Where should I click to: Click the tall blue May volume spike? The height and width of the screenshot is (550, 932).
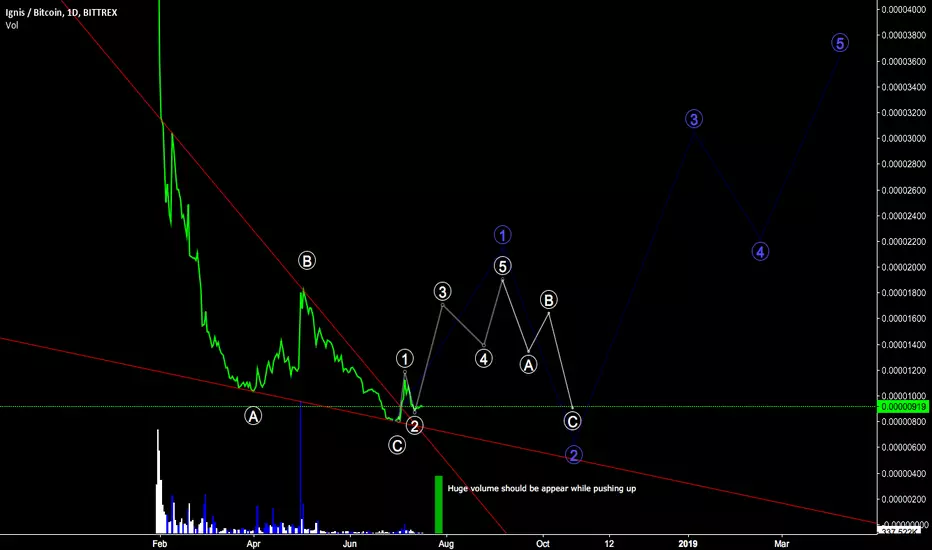click(301, 467)
